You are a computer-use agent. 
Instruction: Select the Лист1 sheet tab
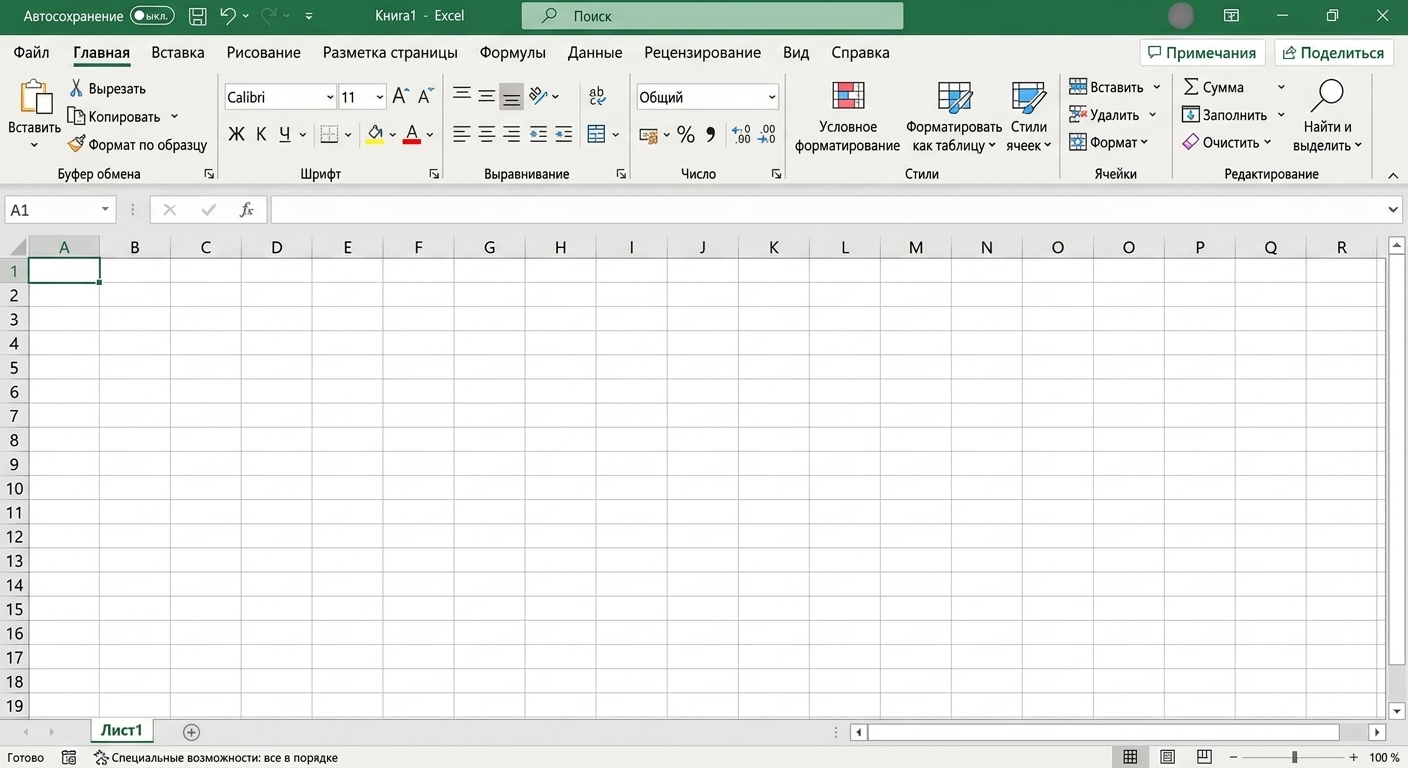[x=121, y=731]
